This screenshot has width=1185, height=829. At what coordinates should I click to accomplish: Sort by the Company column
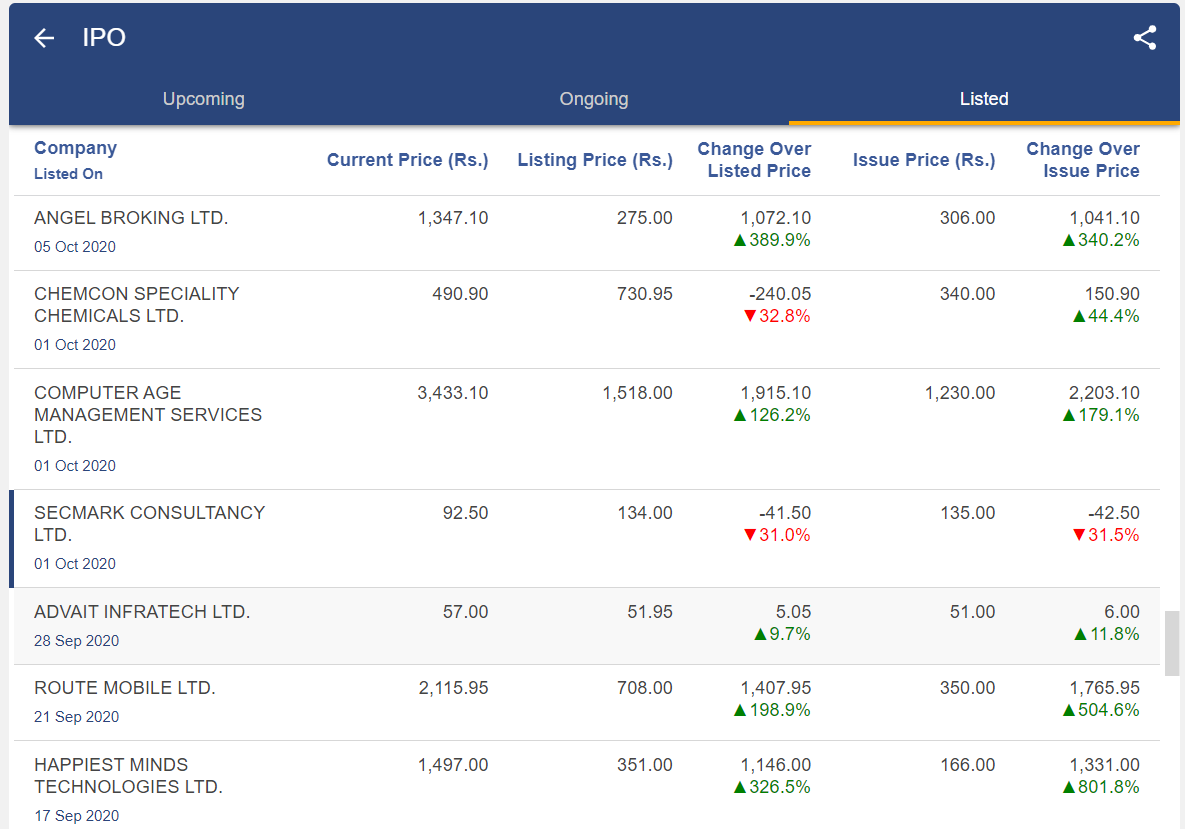tap(75, 147)
